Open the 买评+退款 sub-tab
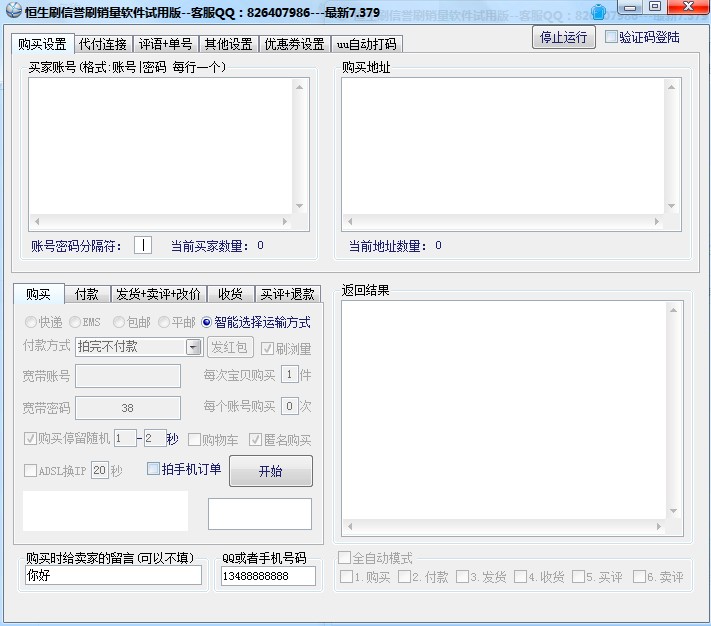 click(x=287, y=294)
